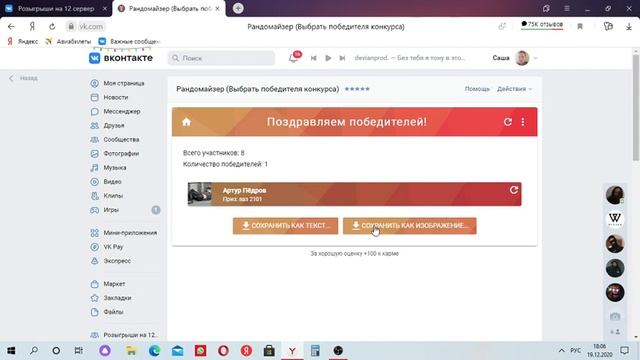The width and height of the screenshot is (640, 360).
Task: Click the browser back arrow
Action: click(x=11, y=27)
